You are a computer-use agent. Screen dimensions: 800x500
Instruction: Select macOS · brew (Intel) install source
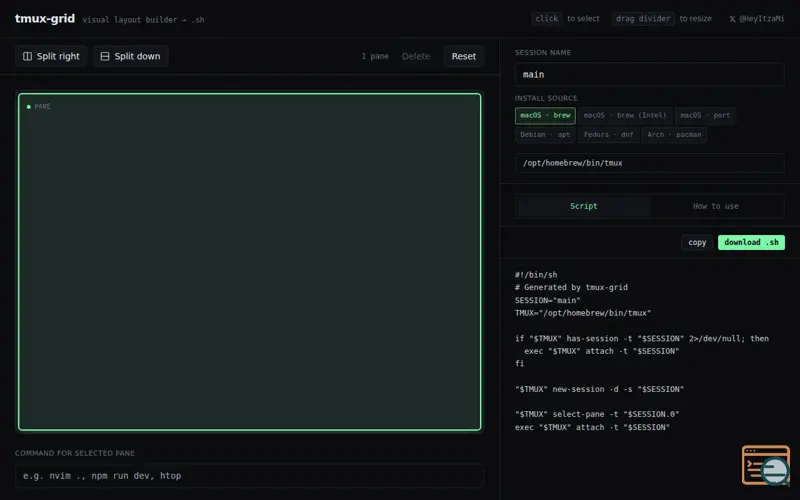[x=625, y=115]
